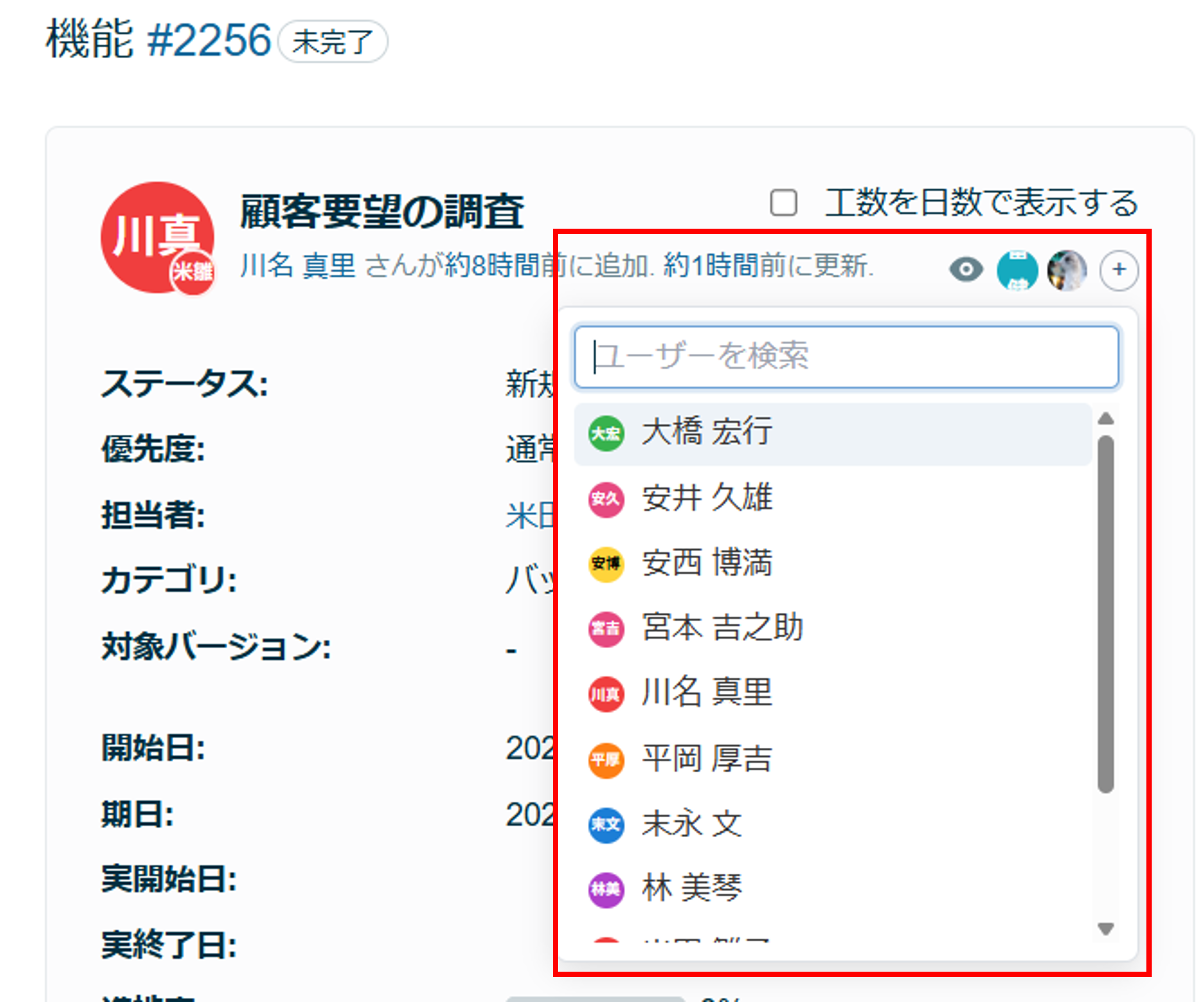Click the ステータス: label
The width and height of the screenshot is (1204, 1002).
[x=185, y=383]
